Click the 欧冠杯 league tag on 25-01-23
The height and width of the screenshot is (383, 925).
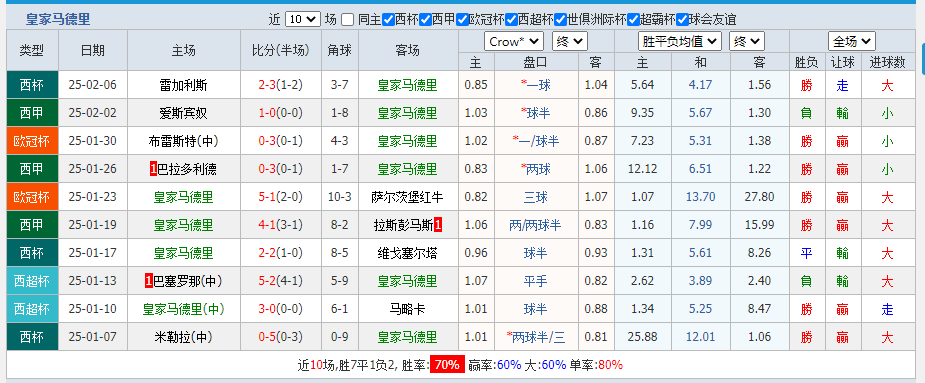pos(32,197)
